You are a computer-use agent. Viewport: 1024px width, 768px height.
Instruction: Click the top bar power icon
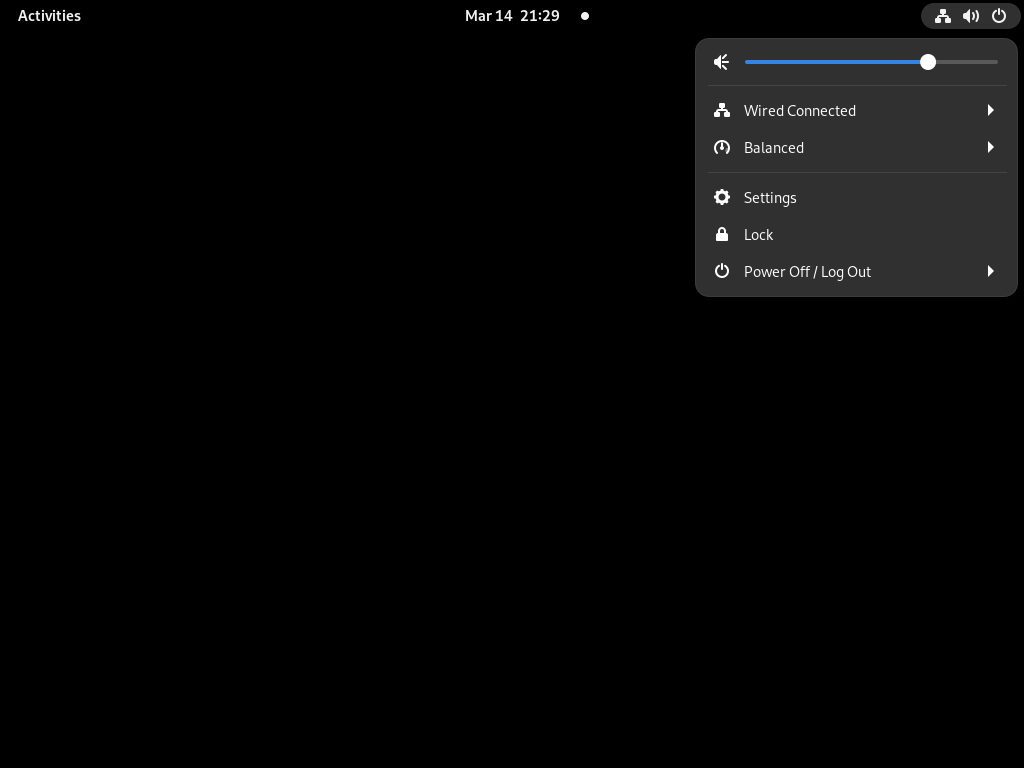999,16
